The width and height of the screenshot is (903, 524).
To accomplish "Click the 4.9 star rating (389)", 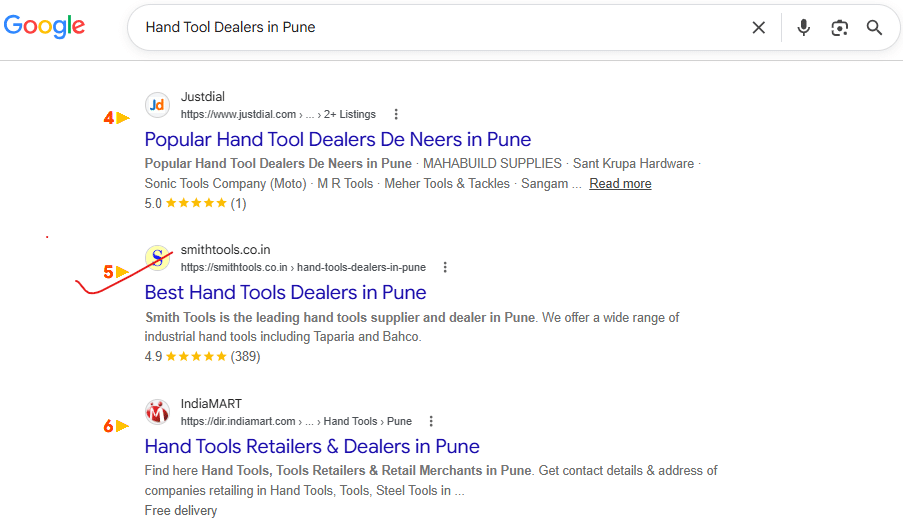I will [x=202, y=356].
